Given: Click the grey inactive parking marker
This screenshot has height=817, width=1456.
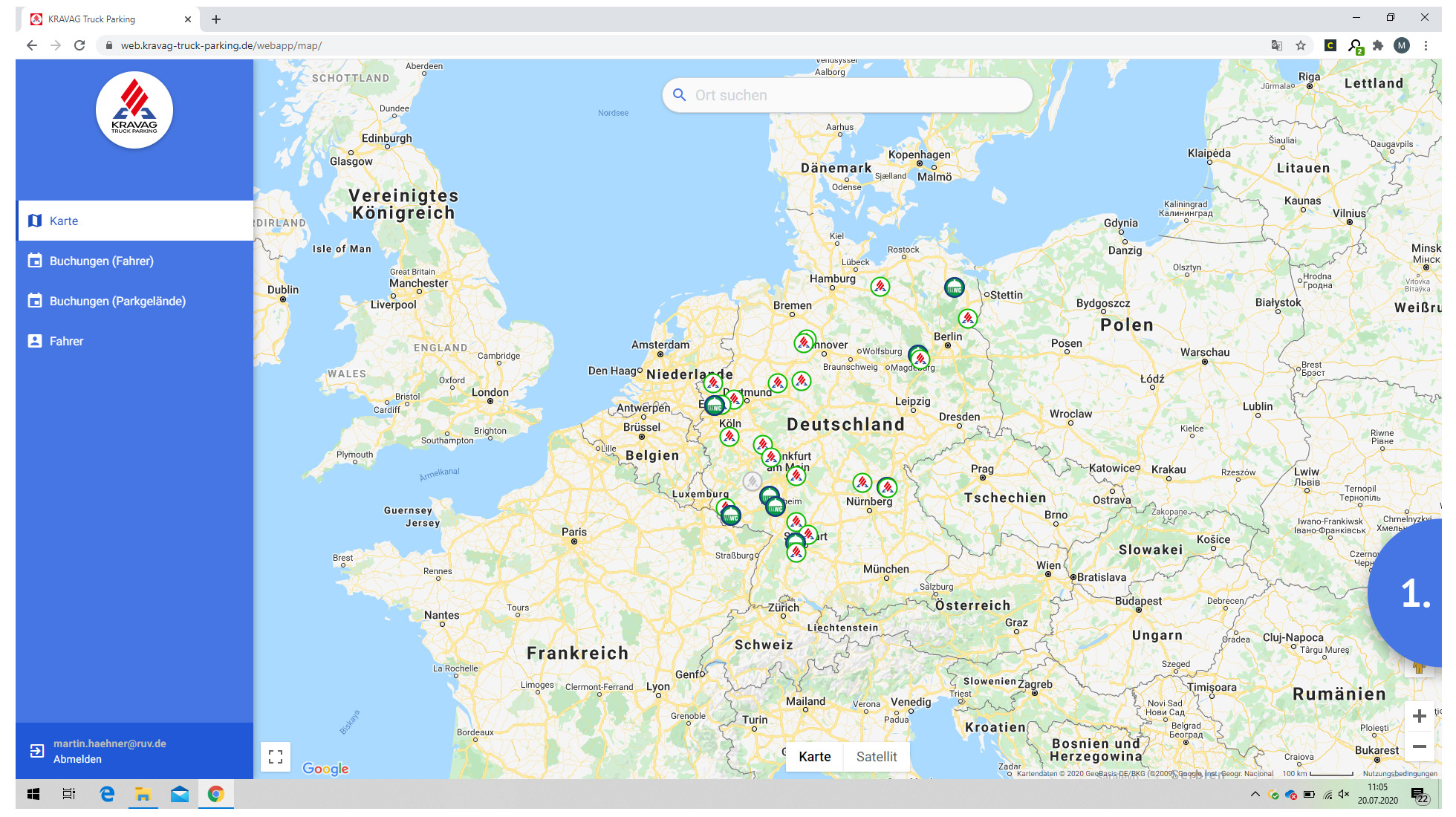Looking at the screenshot, I should (x=752, y=481).
